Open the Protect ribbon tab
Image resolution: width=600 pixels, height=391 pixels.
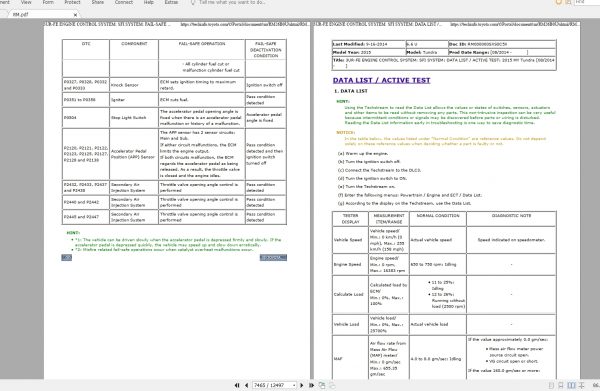point(72,2)
